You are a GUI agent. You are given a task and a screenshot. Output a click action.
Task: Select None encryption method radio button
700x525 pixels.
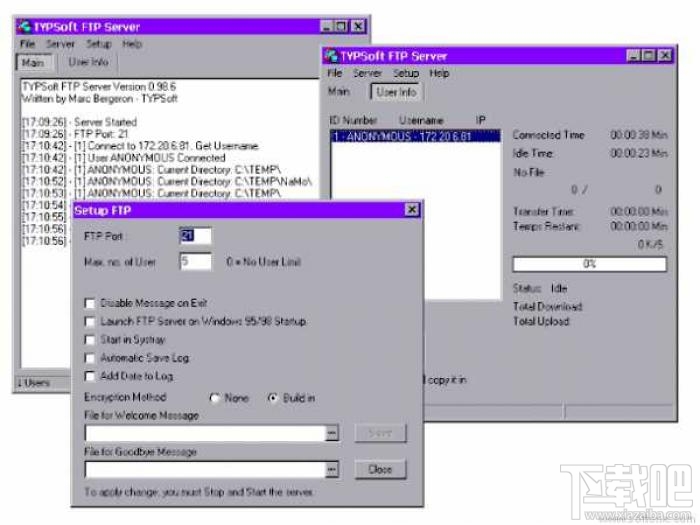tap(215, 398)
